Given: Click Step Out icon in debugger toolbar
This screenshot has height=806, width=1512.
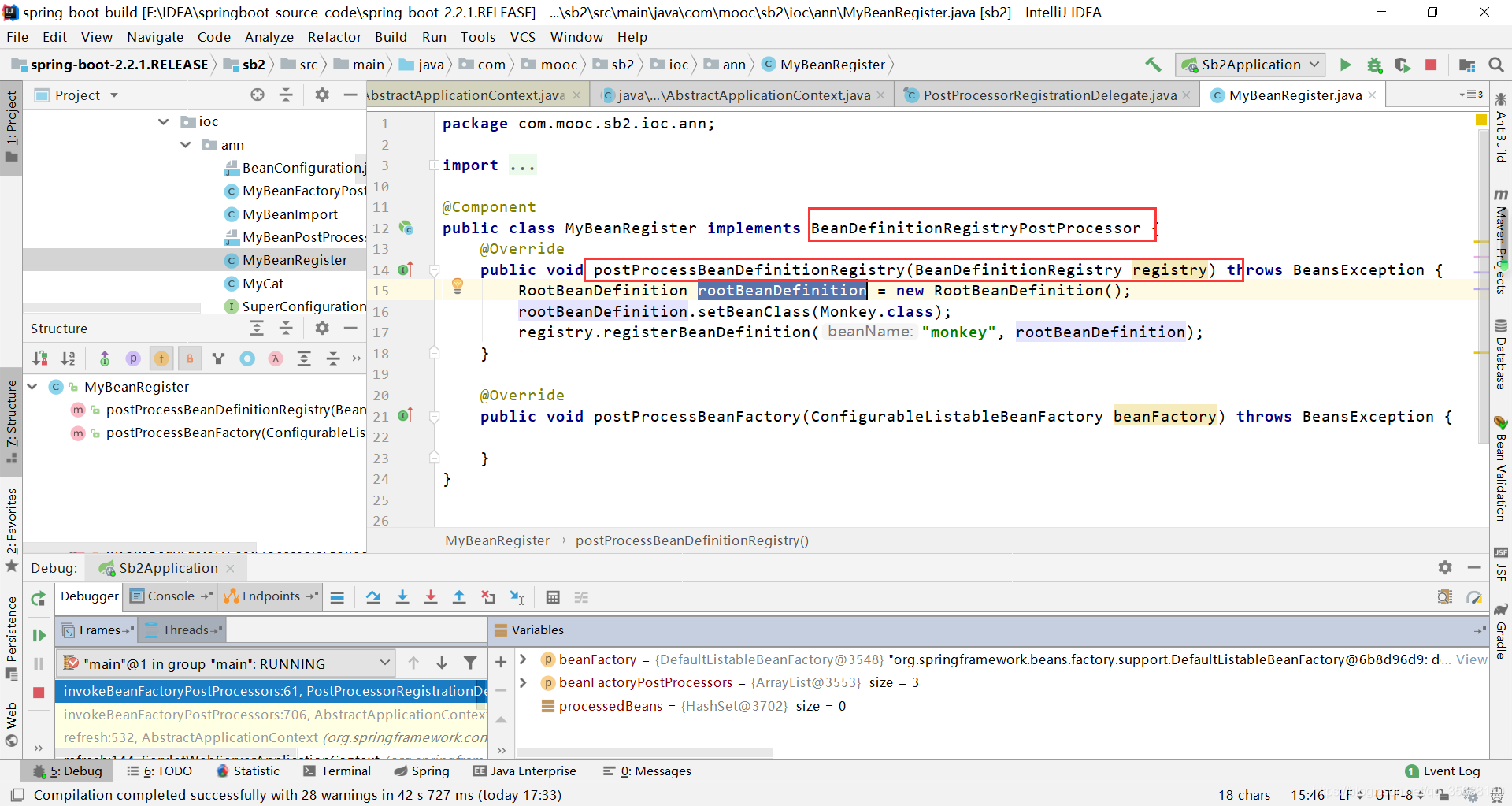Looking at the screenshot, I should coord(459,597).
